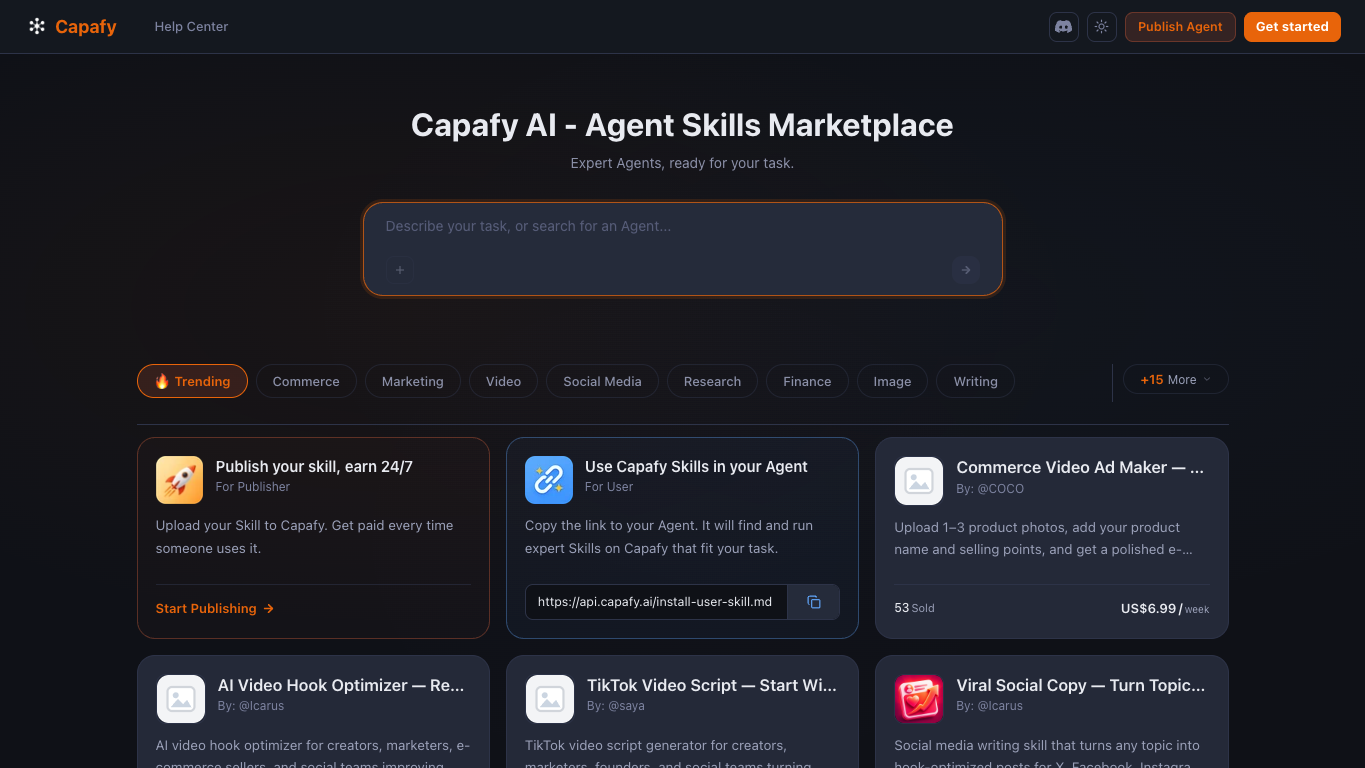Click the US$6.99 / week price
The height and width of the screenshot is (768, 1365).
pos(1165,608)
